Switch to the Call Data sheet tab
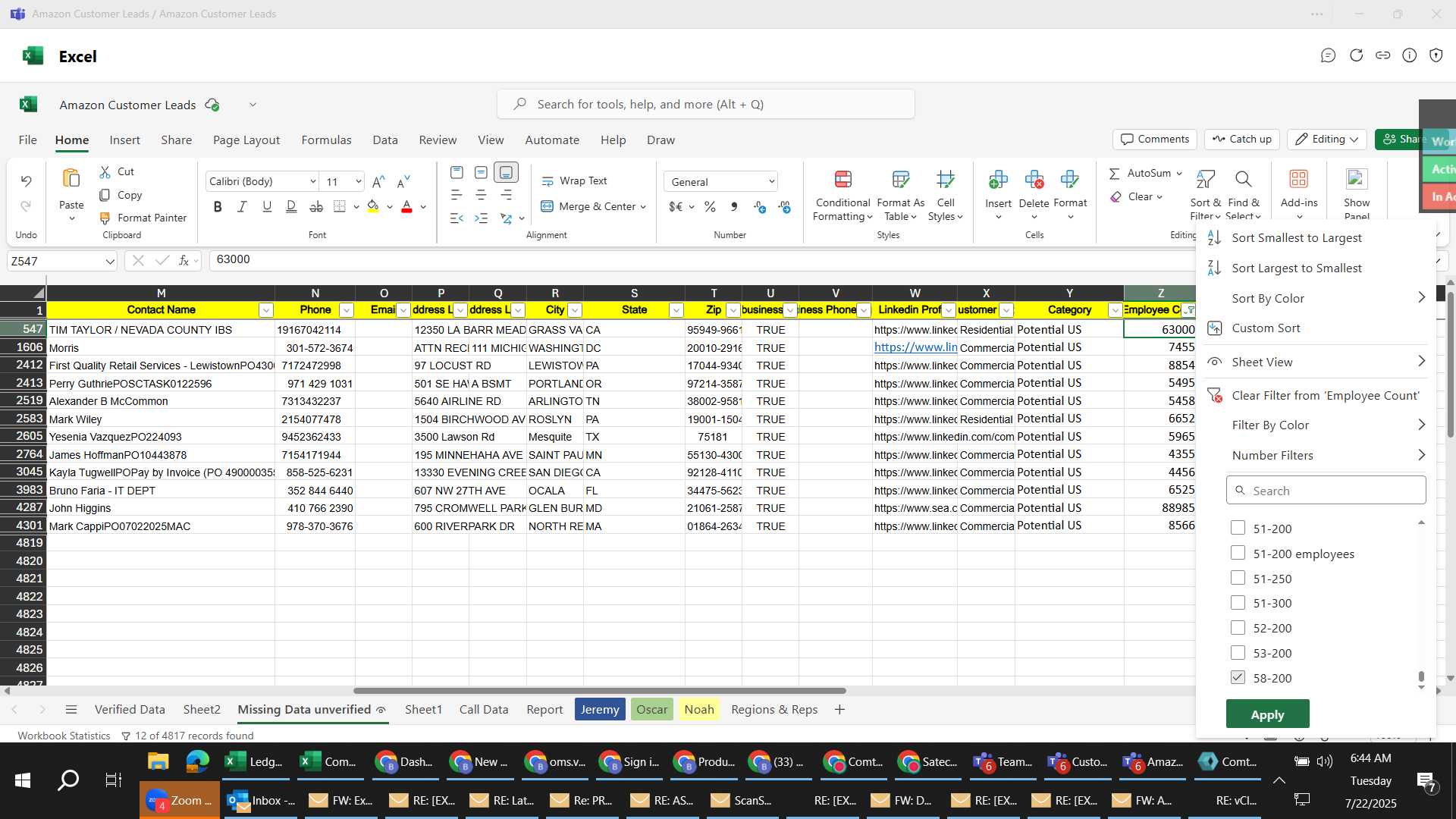This screenshot has height=819, width=1456. pos(483,709)
